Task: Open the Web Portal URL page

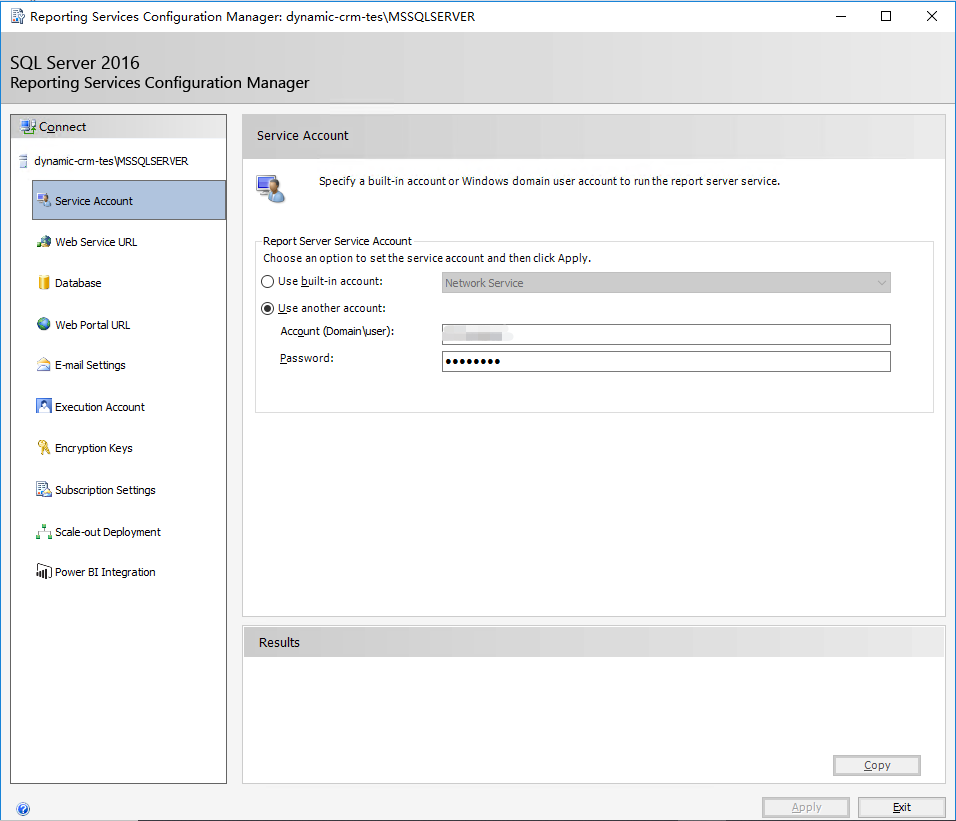Action: click(93, 325)
